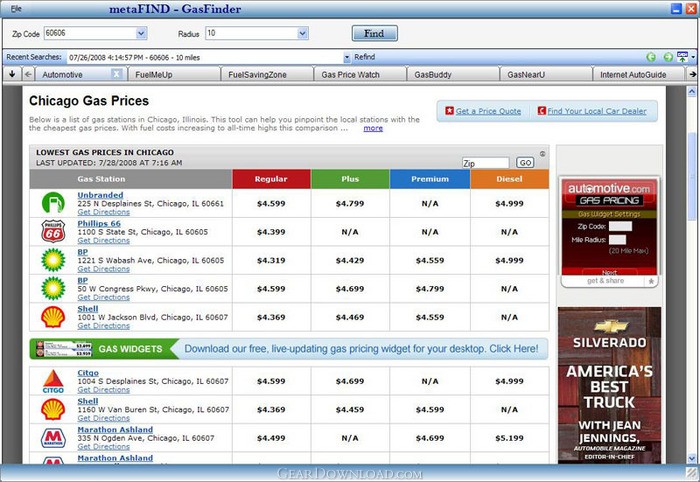Switch to the Gas Price Watch tab
This screenshot has width=700, height=482.
[360, 75]
